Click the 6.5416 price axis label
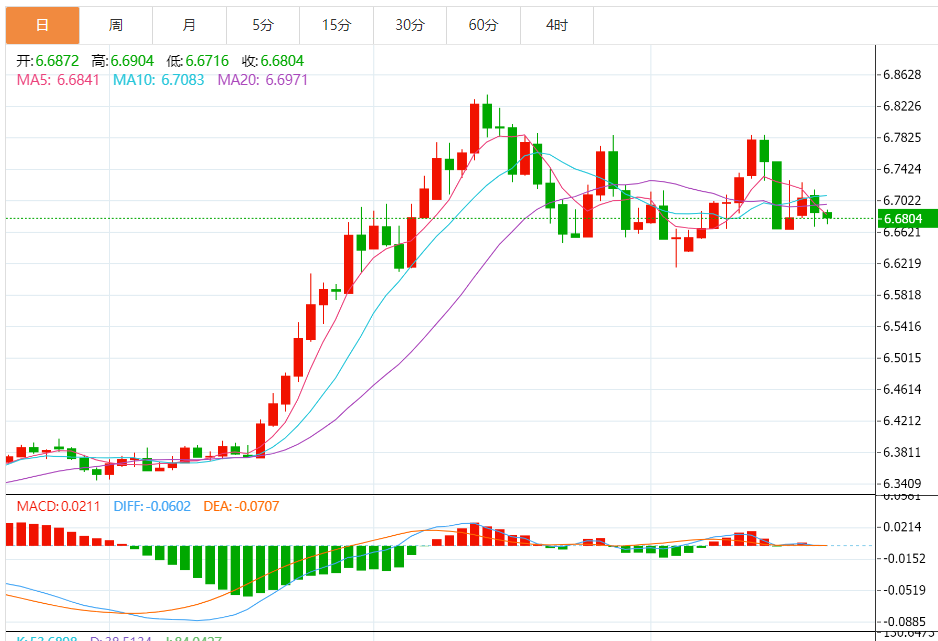Image resolution: width=938 pixels, height=641 pixels. pos(903,326)
